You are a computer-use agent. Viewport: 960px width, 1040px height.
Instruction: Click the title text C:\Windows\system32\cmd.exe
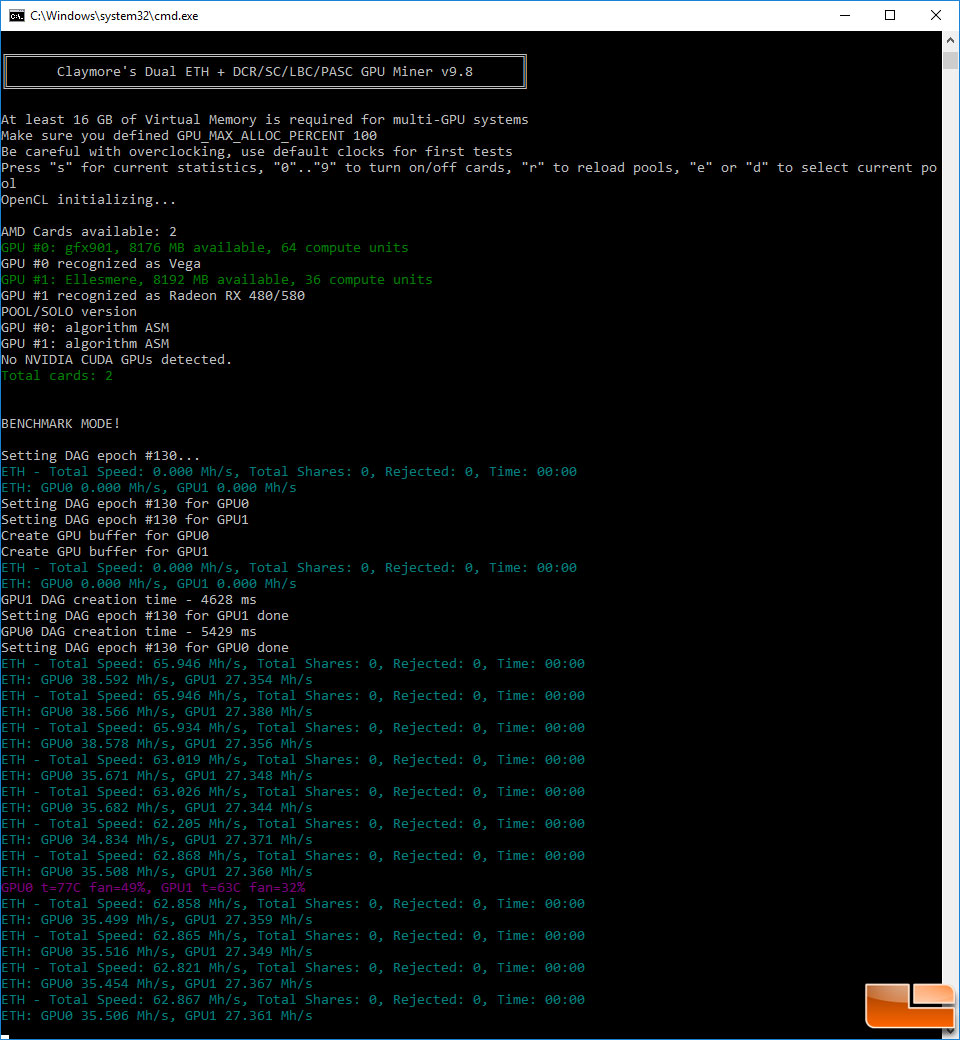pos(114,16)
